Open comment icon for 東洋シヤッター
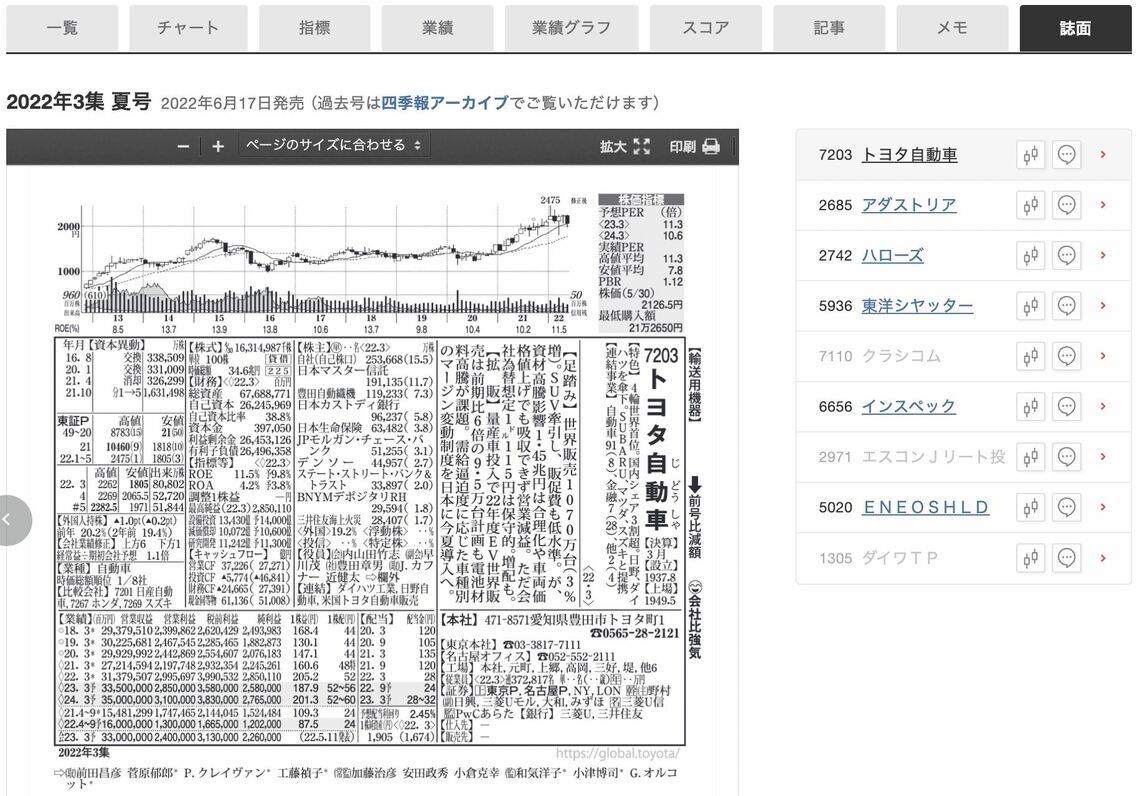The width and height of the screenshot is (1140, 796). tap(1066, 306)
